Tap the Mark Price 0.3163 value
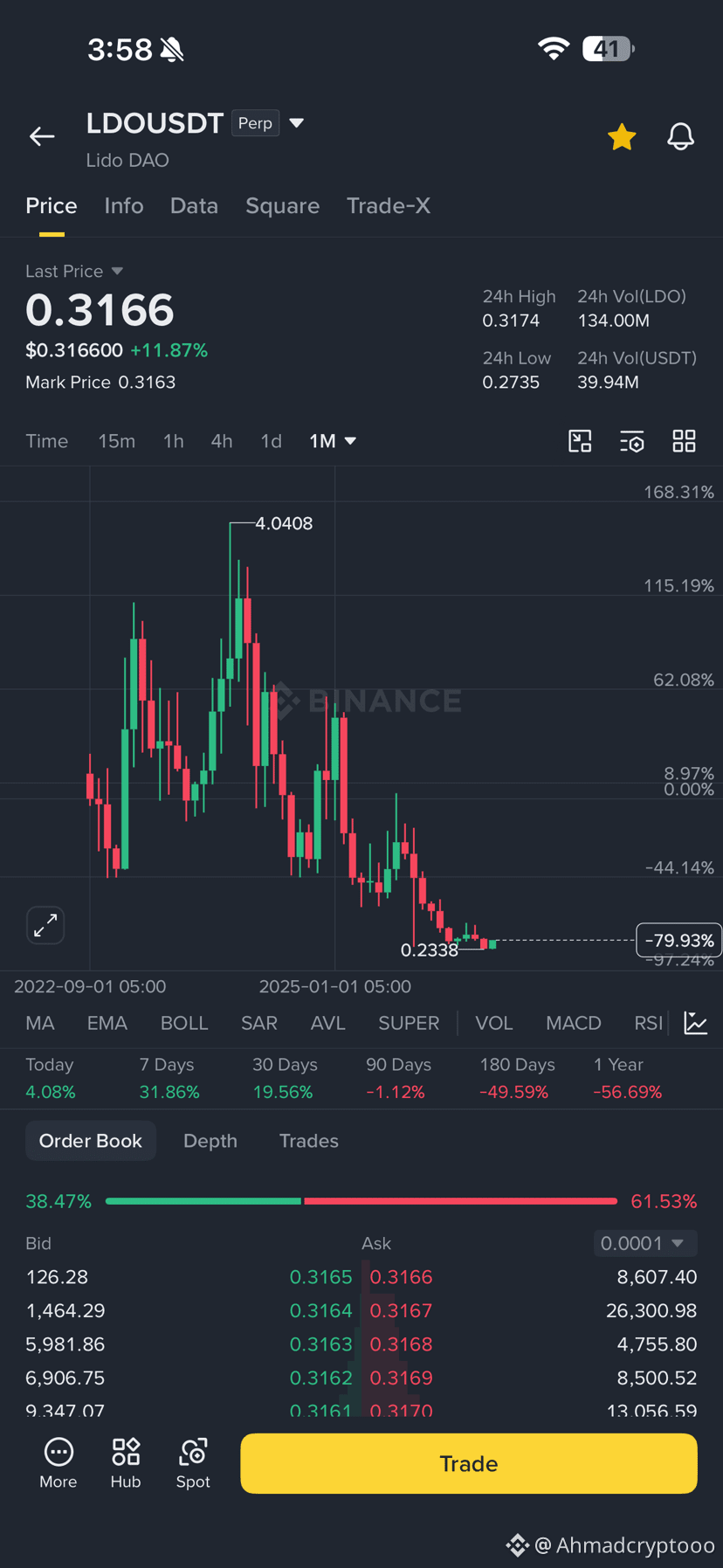 coord(147,383)
